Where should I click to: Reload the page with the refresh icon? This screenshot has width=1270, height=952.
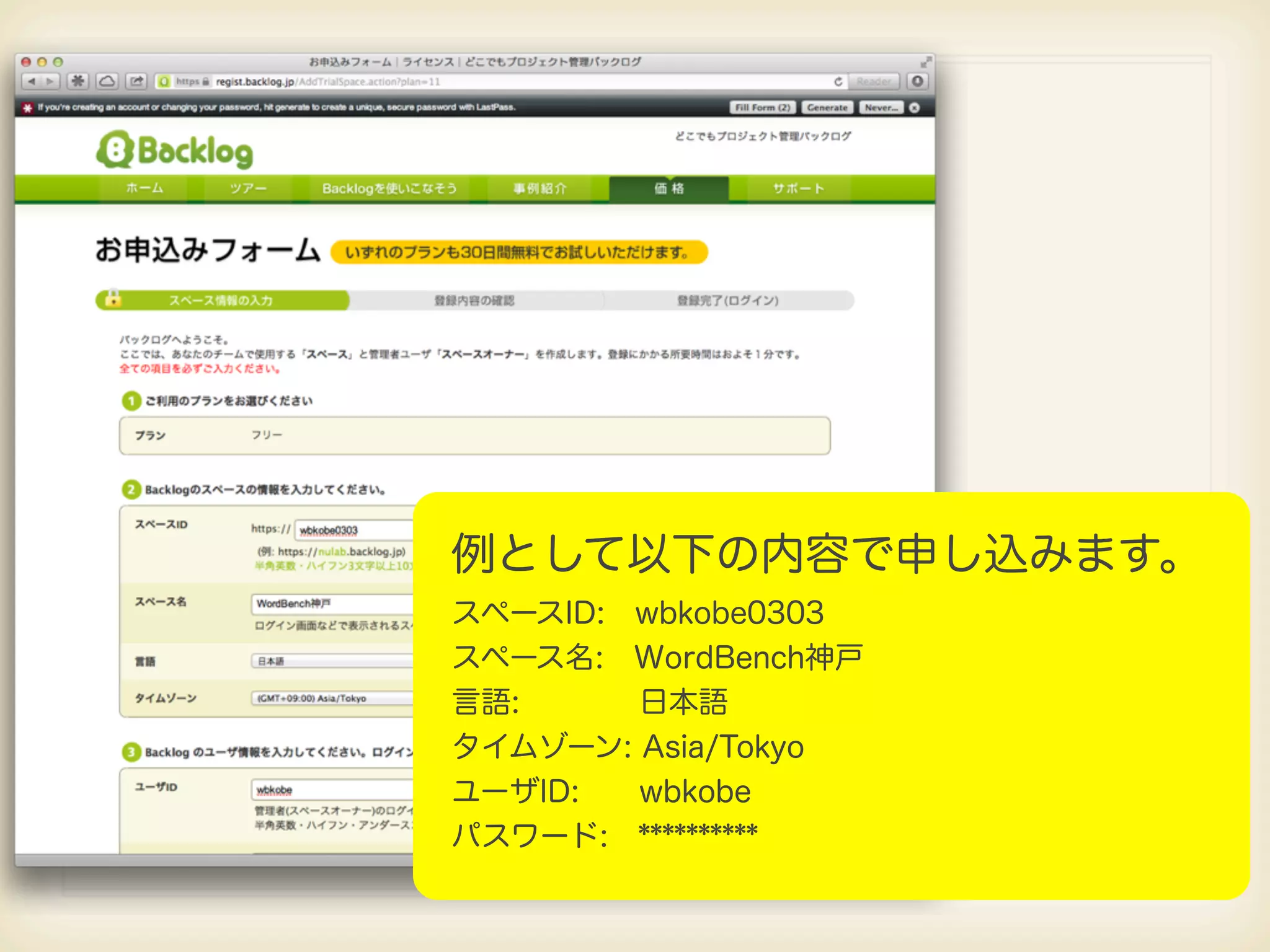pos(838,81)
